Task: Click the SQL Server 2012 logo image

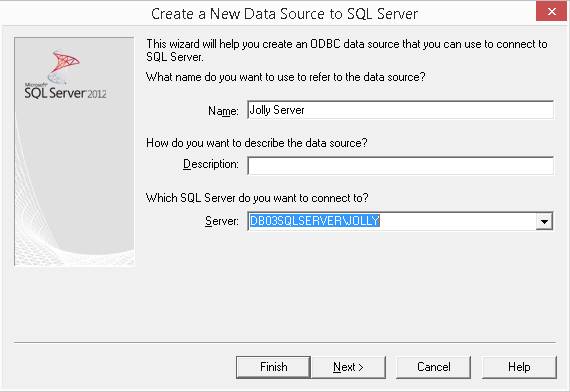Action: tap(65, 75)
